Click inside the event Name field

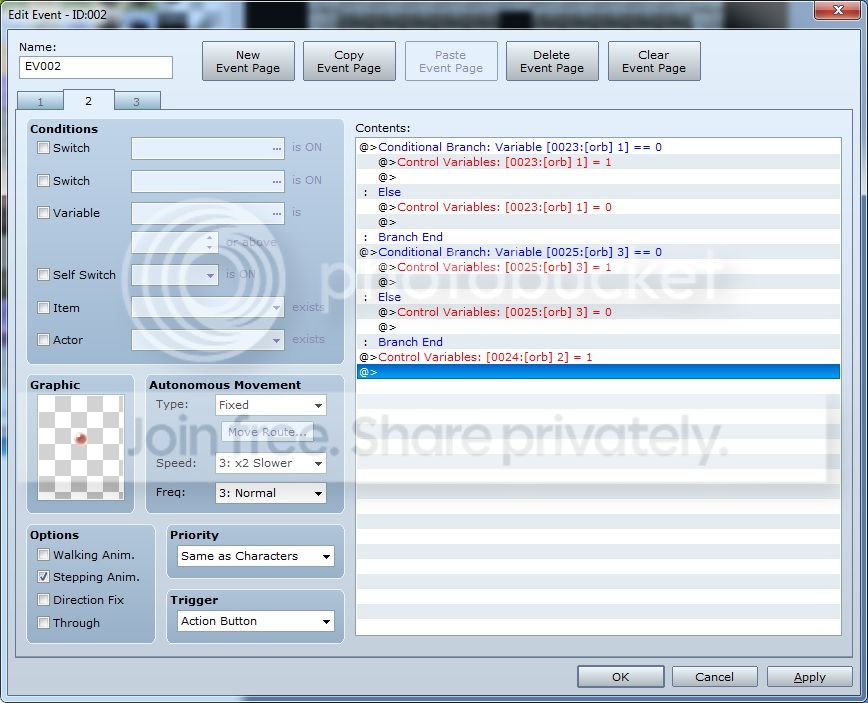point(96,67)
